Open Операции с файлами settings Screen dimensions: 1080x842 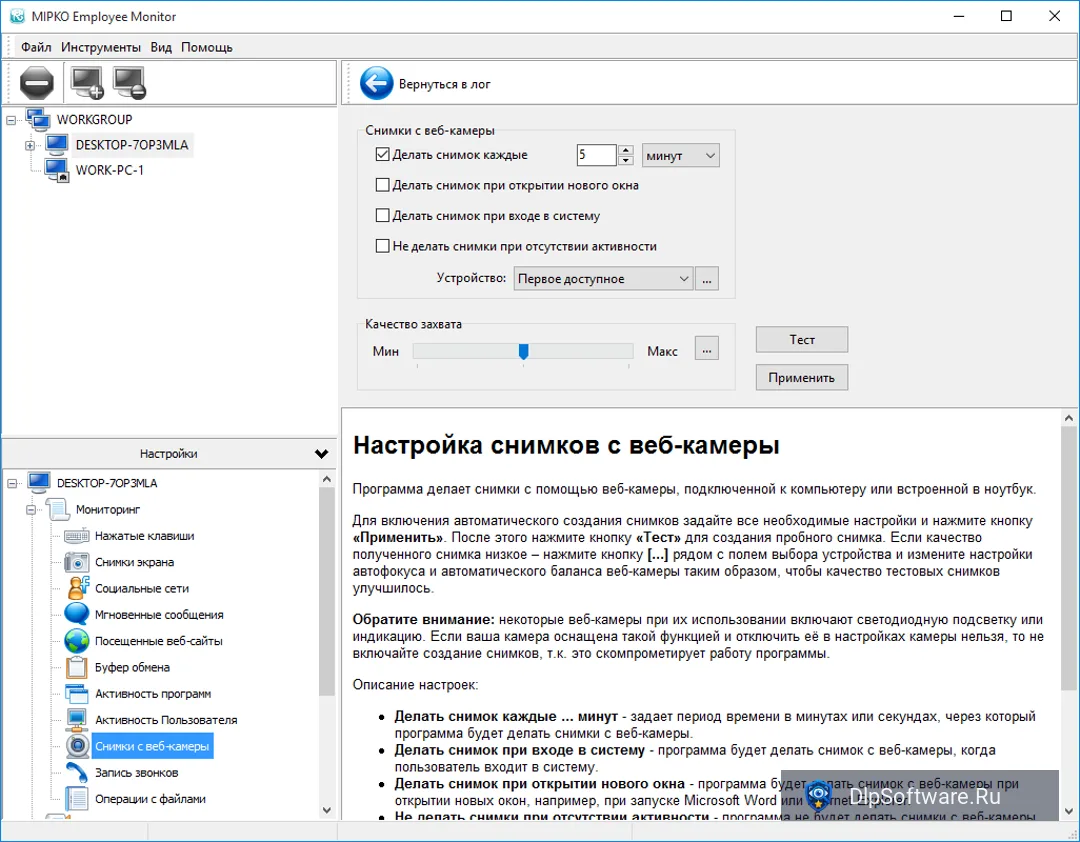[150, 799]
